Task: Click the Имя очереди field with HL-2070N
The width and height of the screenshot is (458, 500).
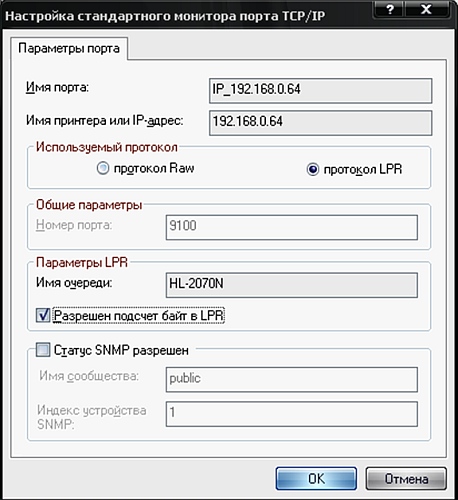Action: [x=292, y=285]
